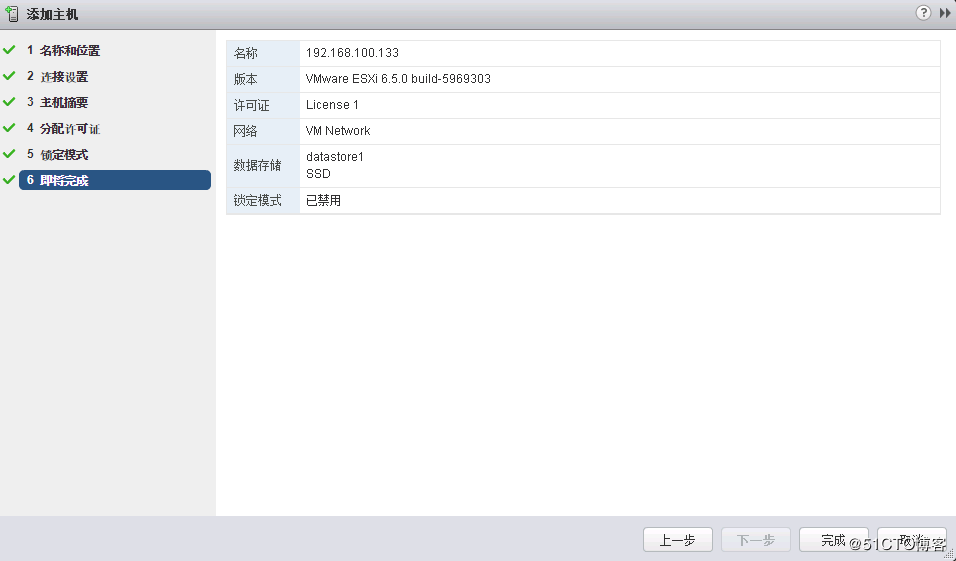956x561 pixels.
Task: Click the 许可证 row label
Action: pos(251,105)
